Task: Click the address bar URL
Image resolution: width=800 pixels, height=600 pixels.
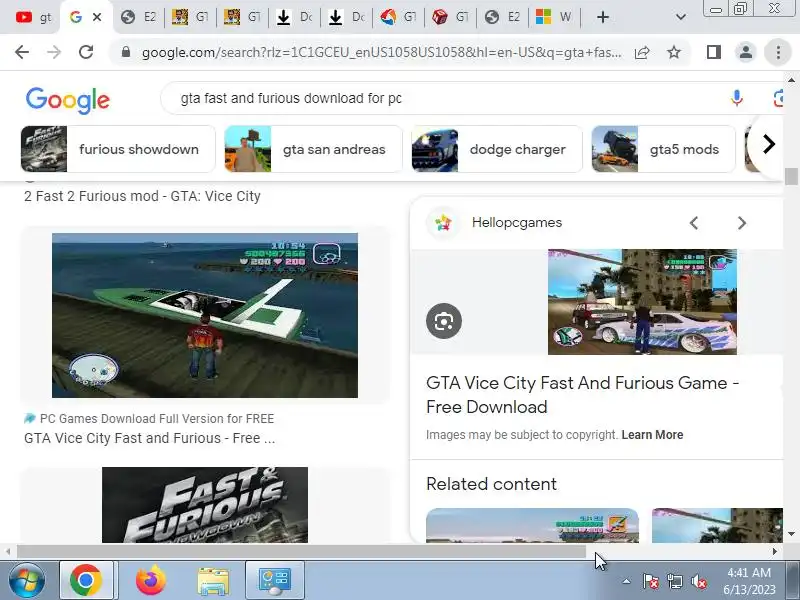Action: click(382, 52)
